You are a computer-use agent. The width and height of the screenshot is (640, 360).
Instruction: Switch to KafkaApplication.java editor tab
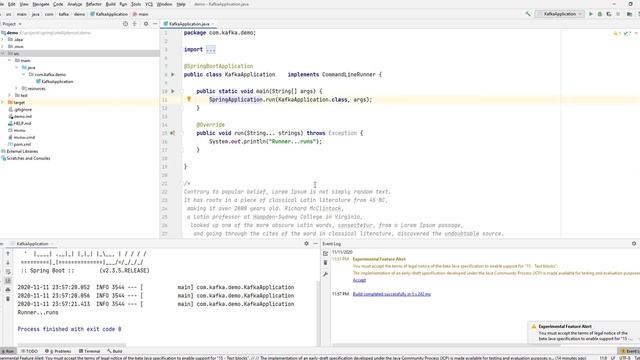pos(189,24)
